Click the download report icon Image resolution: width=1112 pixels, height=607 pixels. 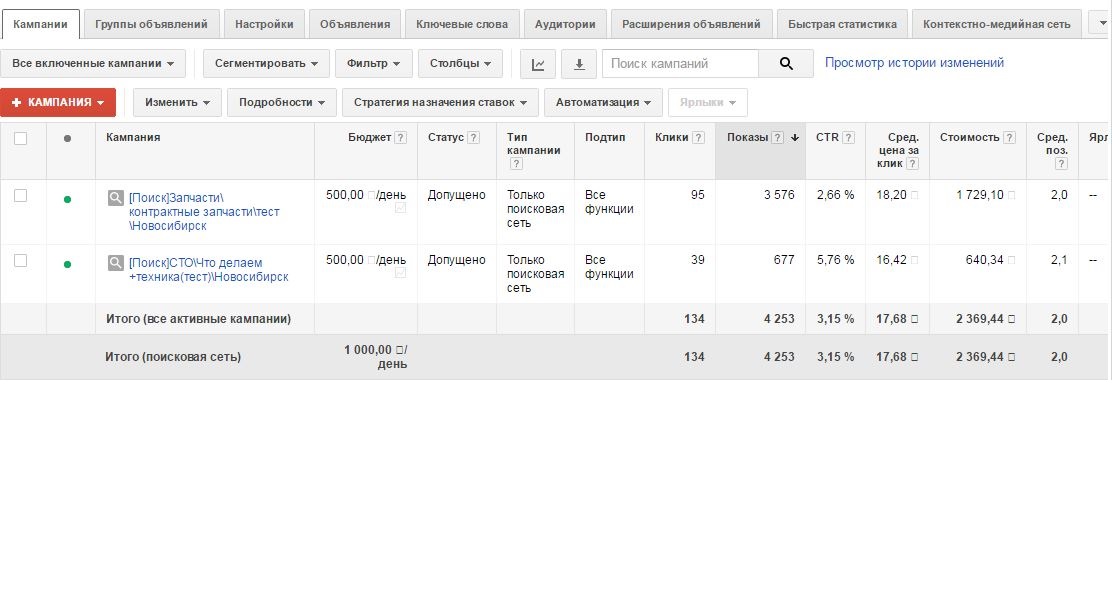(x=579, y=64)
